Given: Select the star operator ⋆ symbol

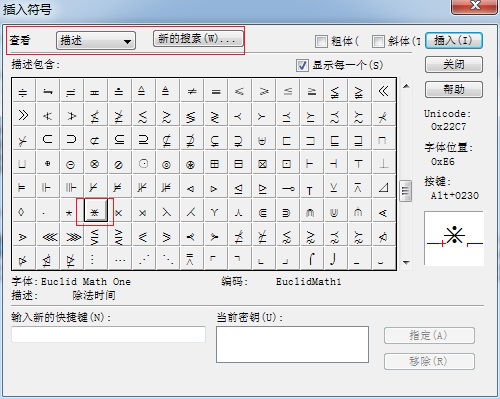Looking at the screenshot, I should [70, 212].
